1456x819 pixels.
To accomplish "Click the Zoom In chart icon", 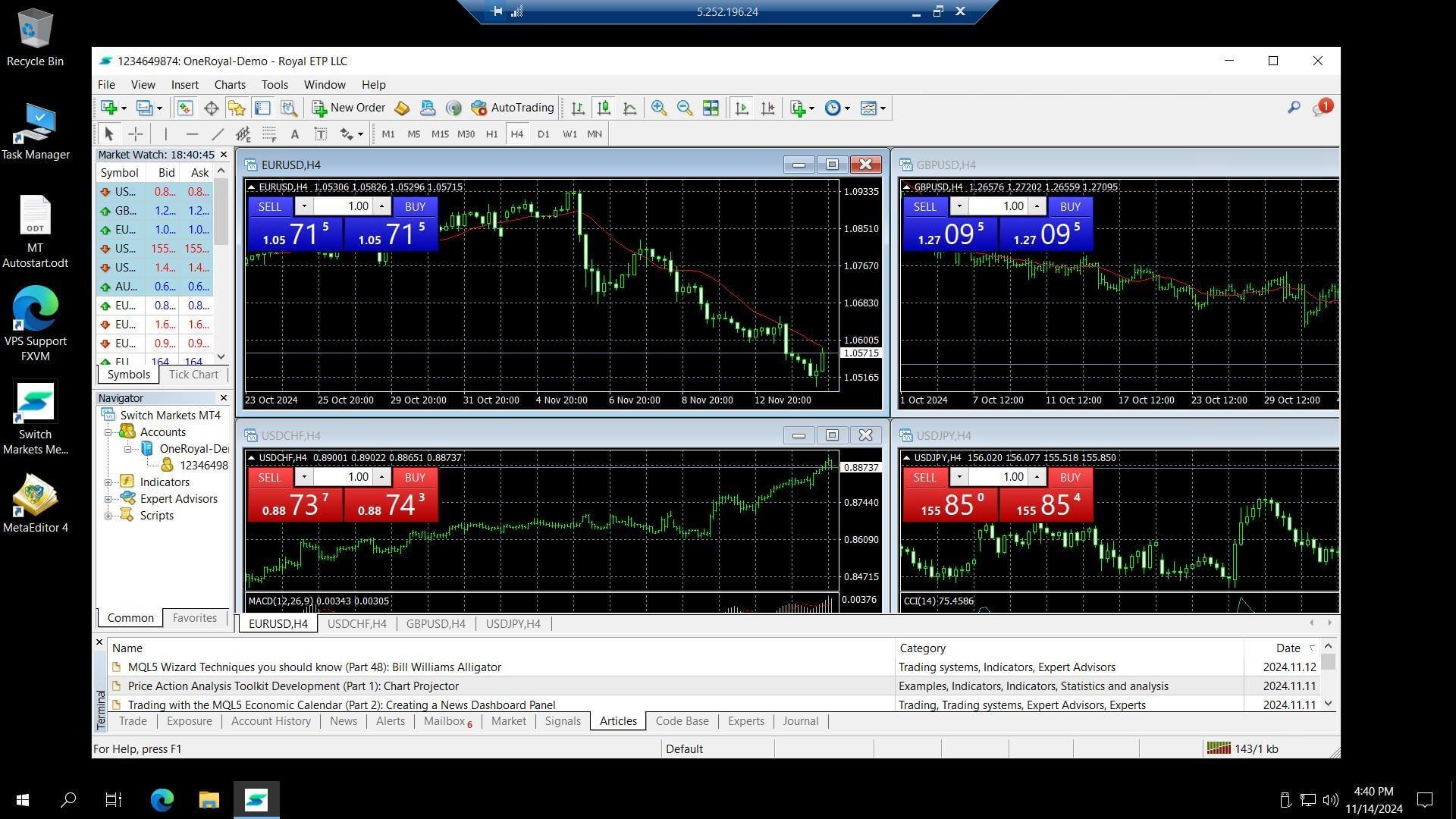I will pos(658,108).
